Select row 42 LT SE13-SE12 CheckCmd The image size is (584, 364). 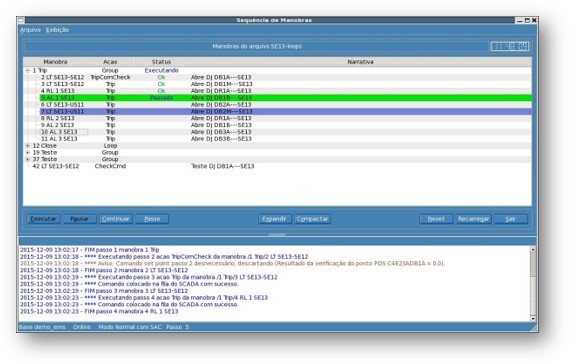click(x=277, y=166)
